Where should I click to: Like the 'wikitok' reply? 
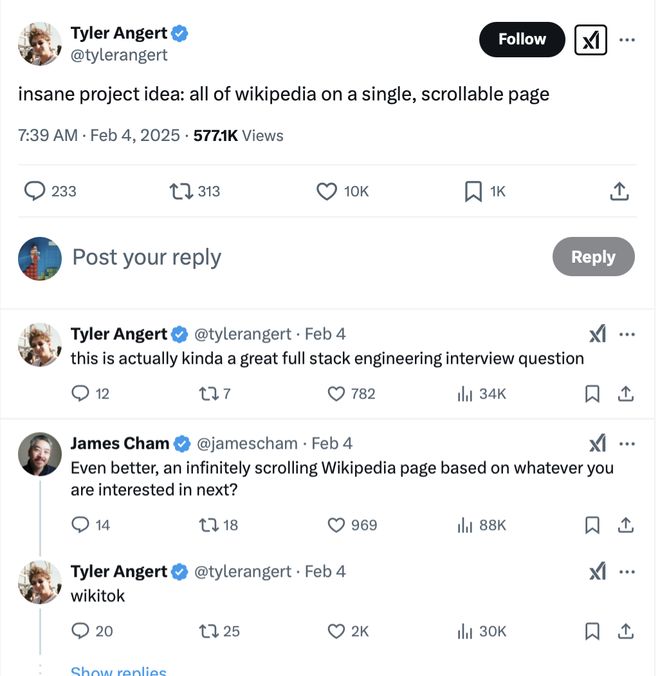[337, 631]
